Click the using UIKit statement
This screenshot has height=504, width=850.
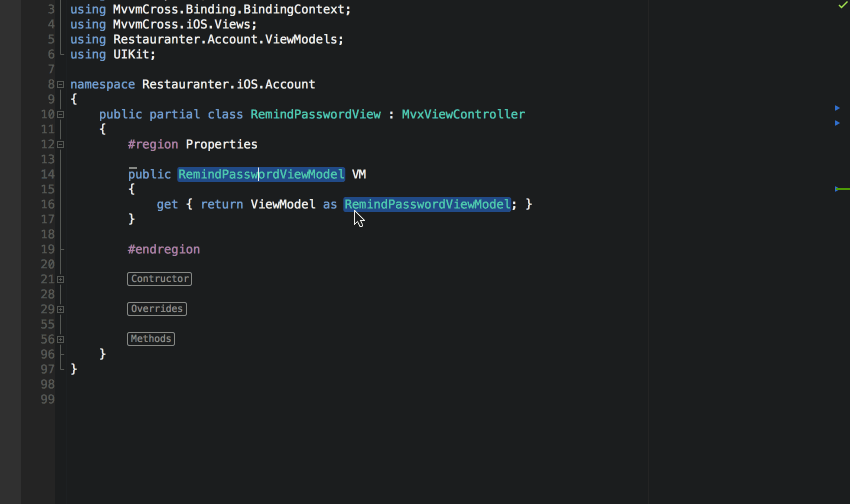113,55
